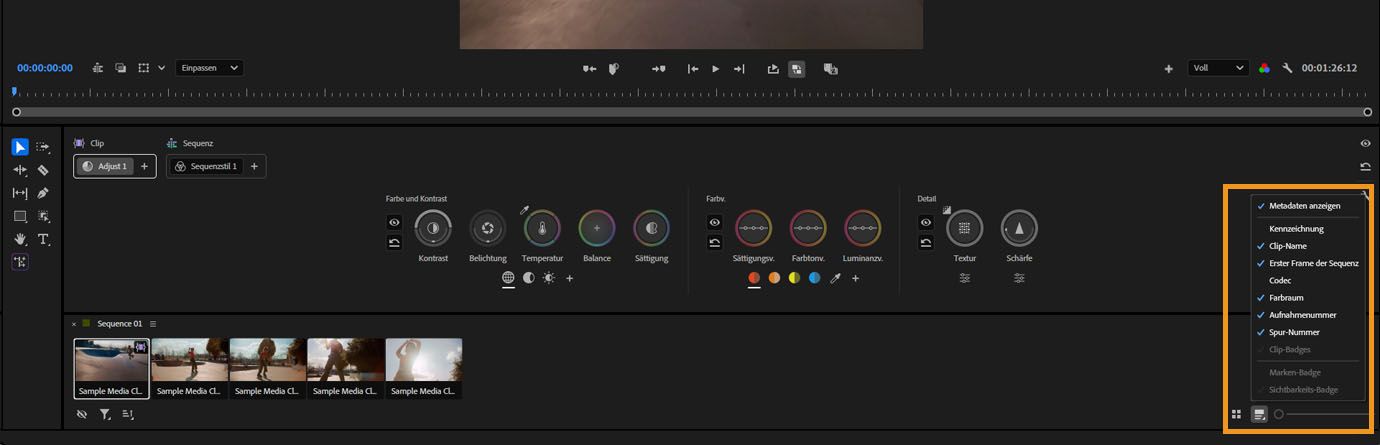
Task: Select the red color swatch
Action: click(x=754, y=278)
